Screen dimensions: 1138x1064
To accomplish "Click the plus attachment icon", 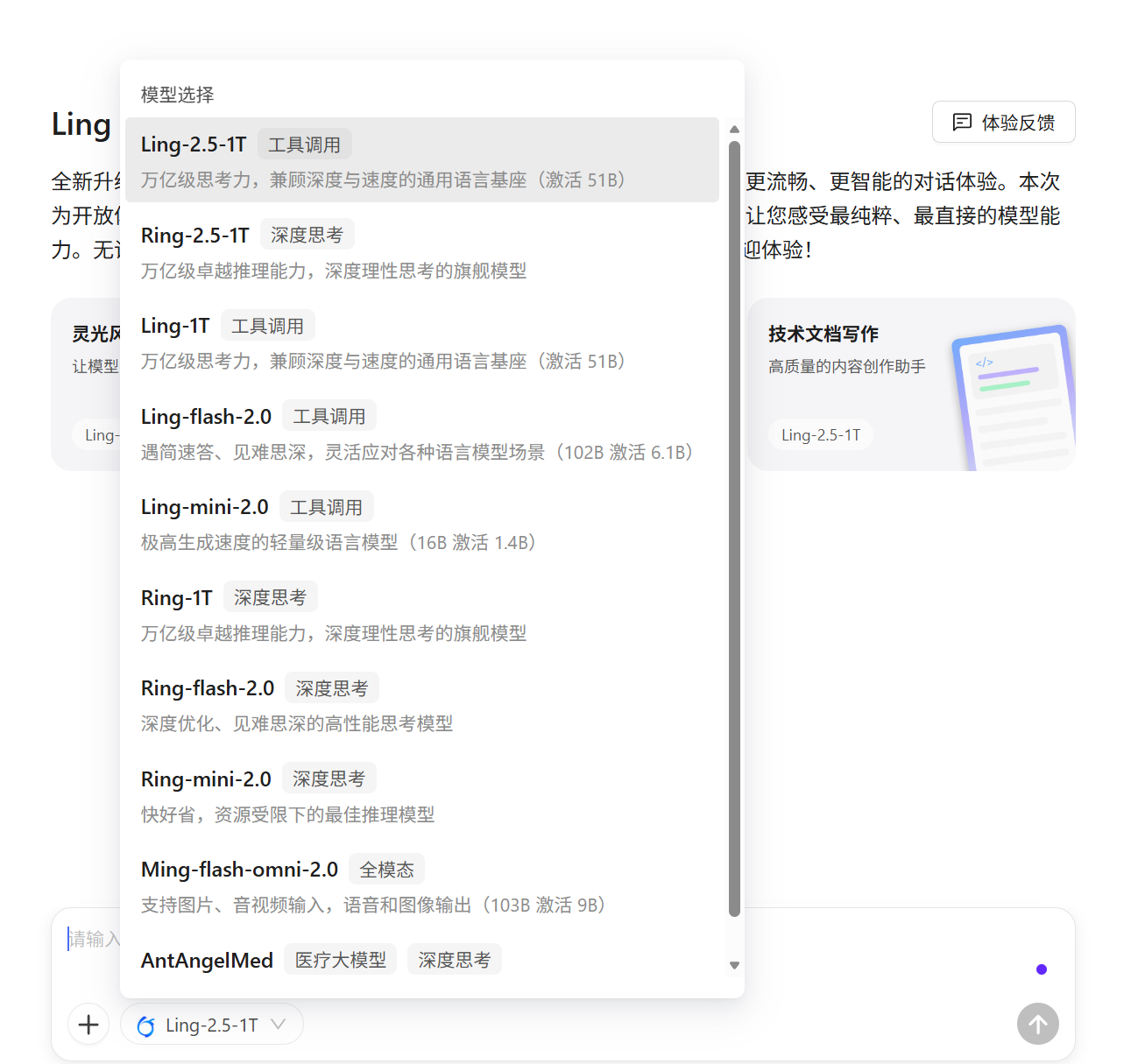I will [88, 1024].
